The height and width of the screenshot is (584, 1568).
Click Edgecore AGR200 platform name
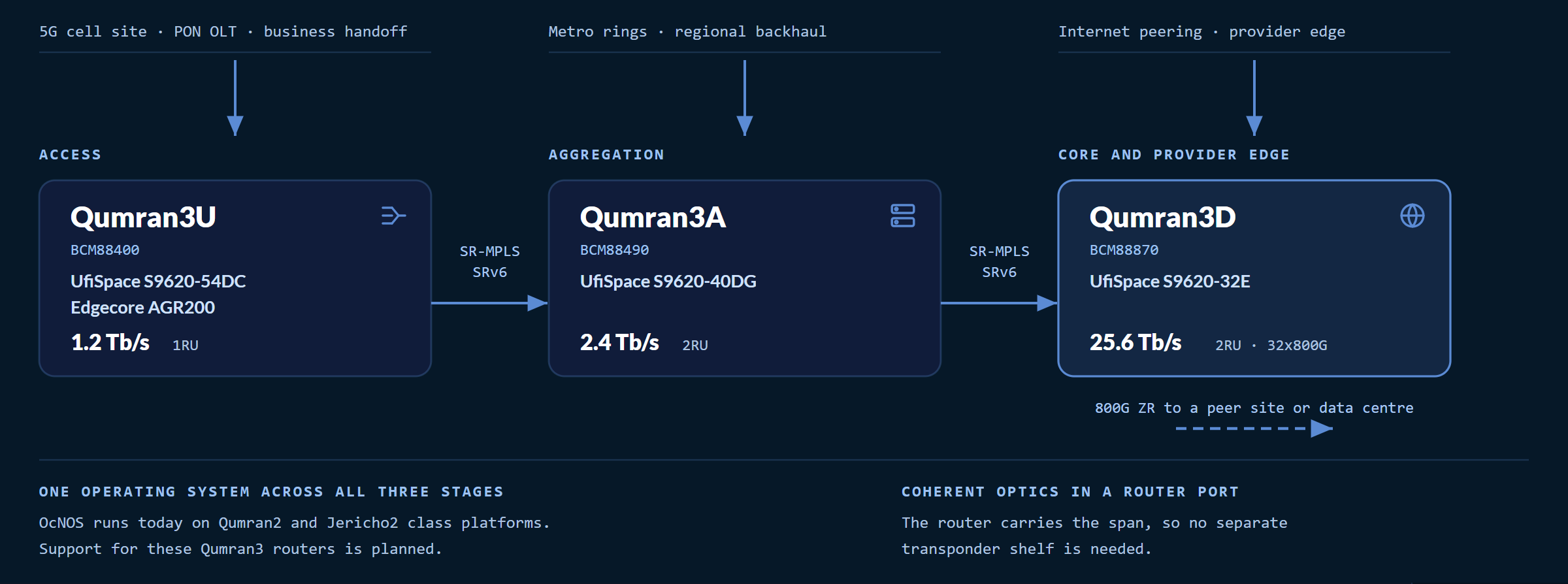coord(142,308)
